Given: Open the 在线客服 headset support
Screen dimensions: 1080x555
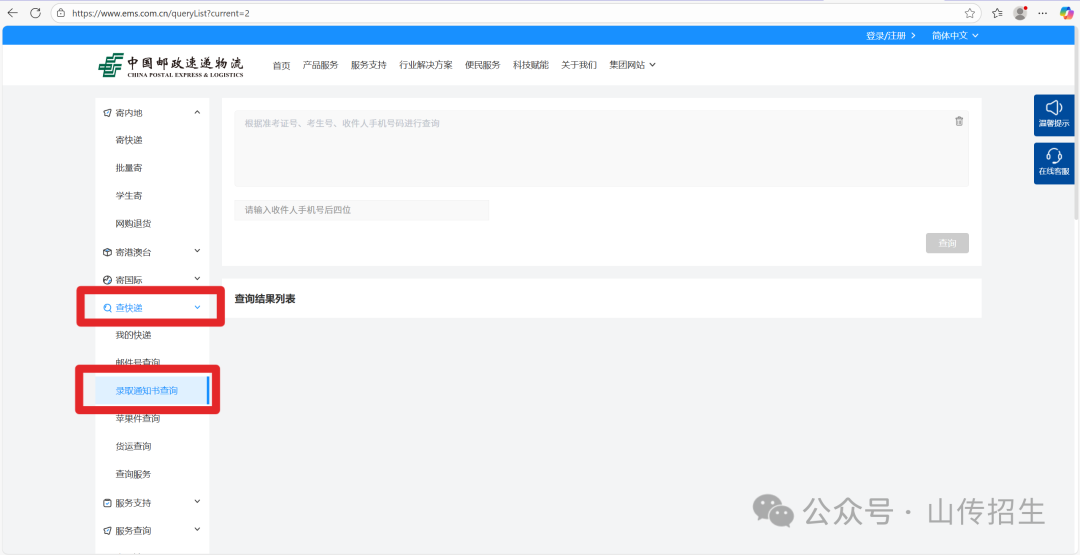Looking at the screenshot, I should [1054, 163].
